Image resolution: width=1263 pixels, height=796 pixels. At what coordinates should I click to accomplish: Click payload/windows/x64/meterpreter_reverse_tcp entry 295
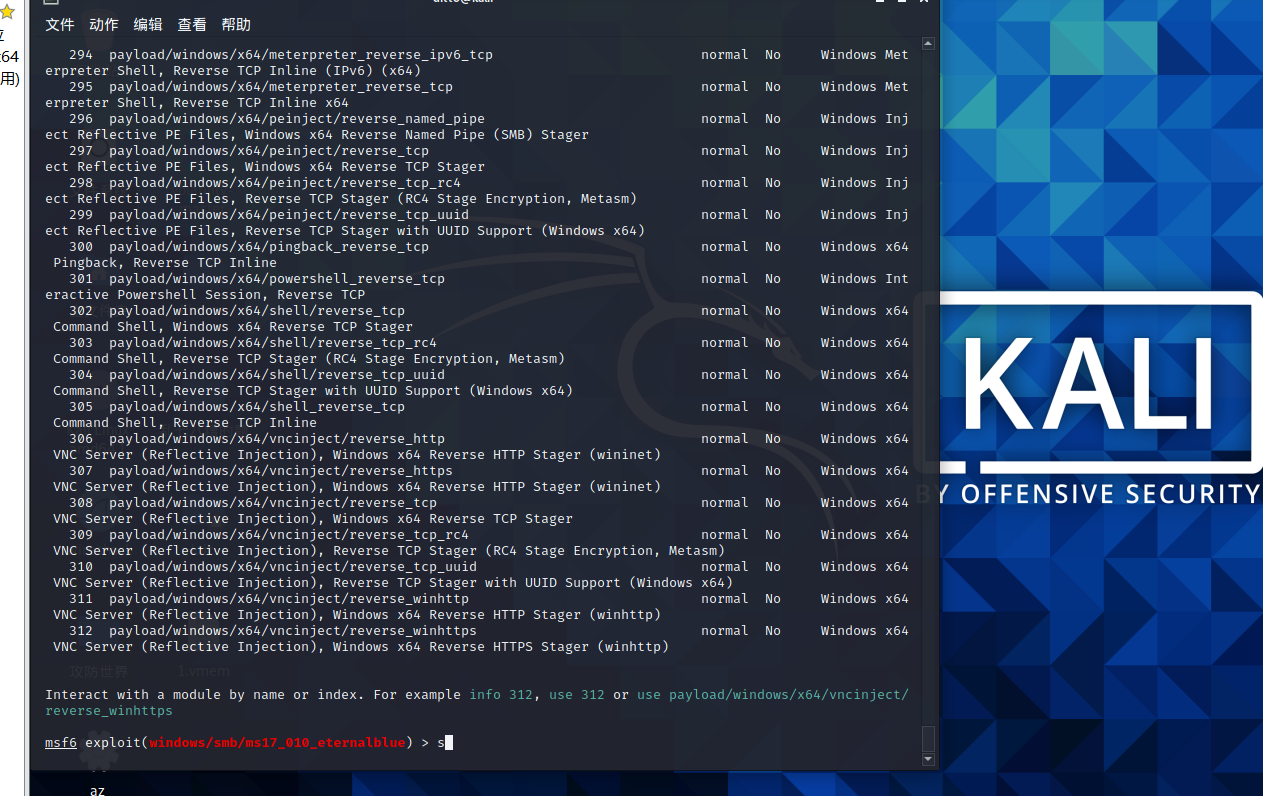tap(281, 87)
